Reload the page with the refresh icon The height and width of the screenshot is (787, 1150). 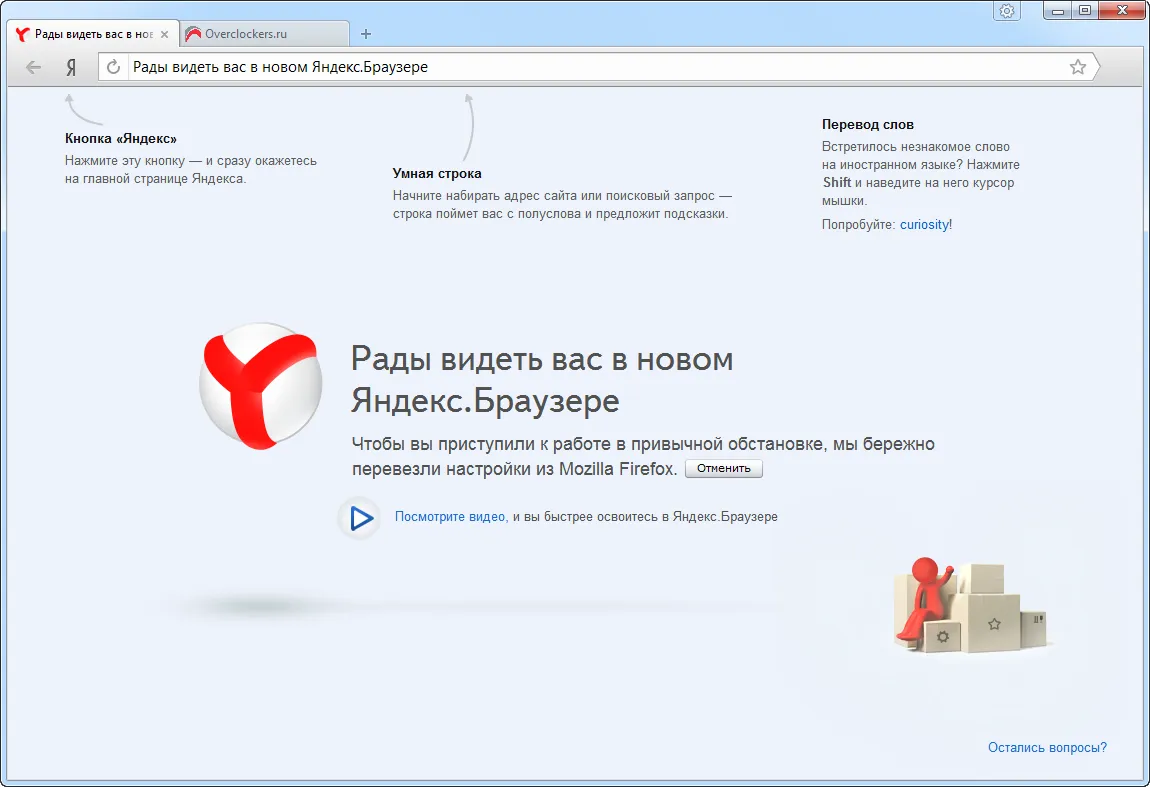pyautogui.click(x=113, y=67)
